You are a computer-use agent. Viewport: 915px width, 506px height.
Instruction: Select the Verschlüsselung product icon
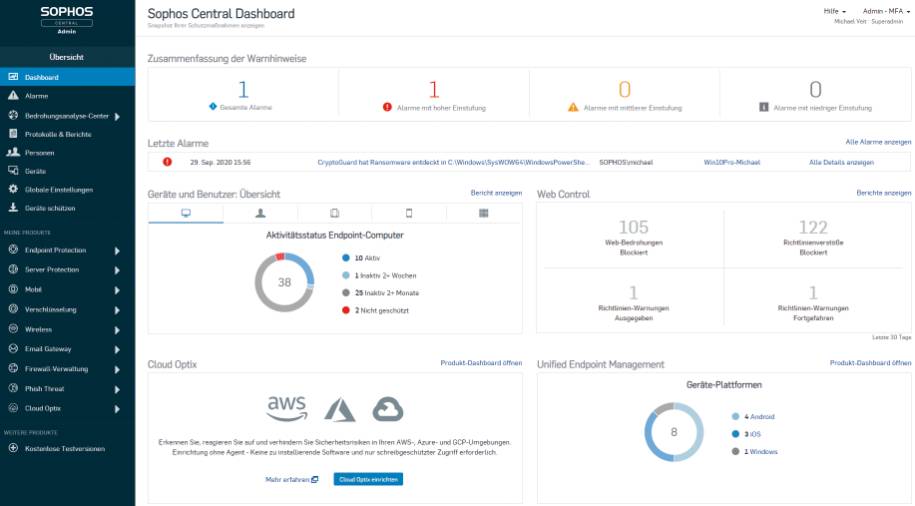click(x=13, y=309)
